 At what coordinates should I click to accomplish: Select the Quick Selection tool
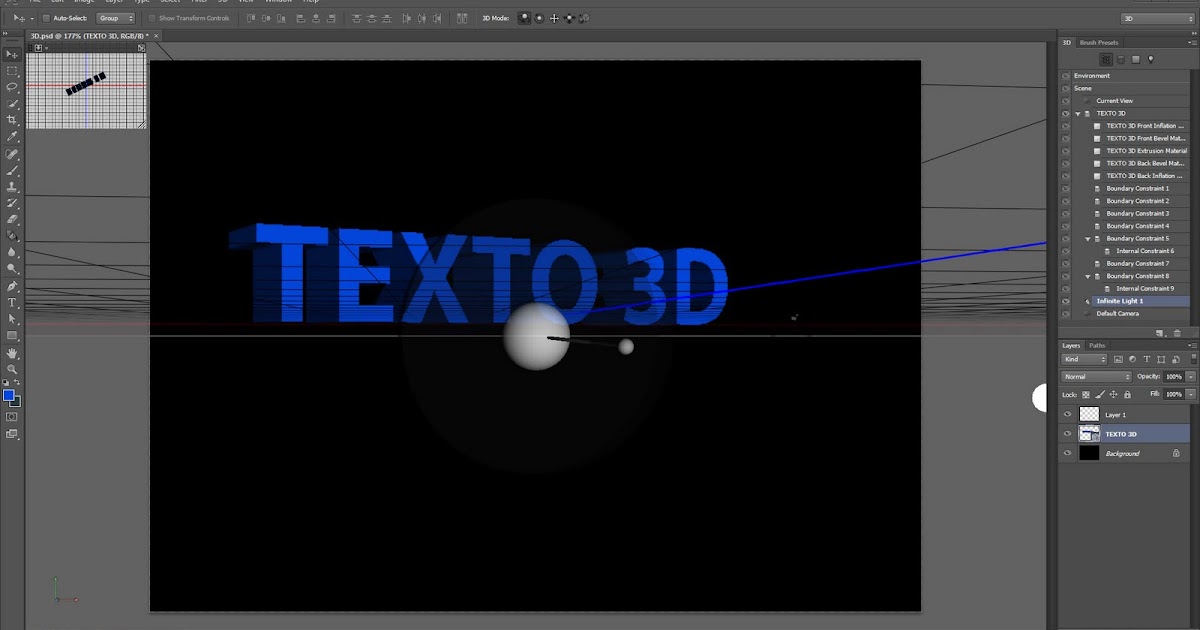[x=12, y=103]
